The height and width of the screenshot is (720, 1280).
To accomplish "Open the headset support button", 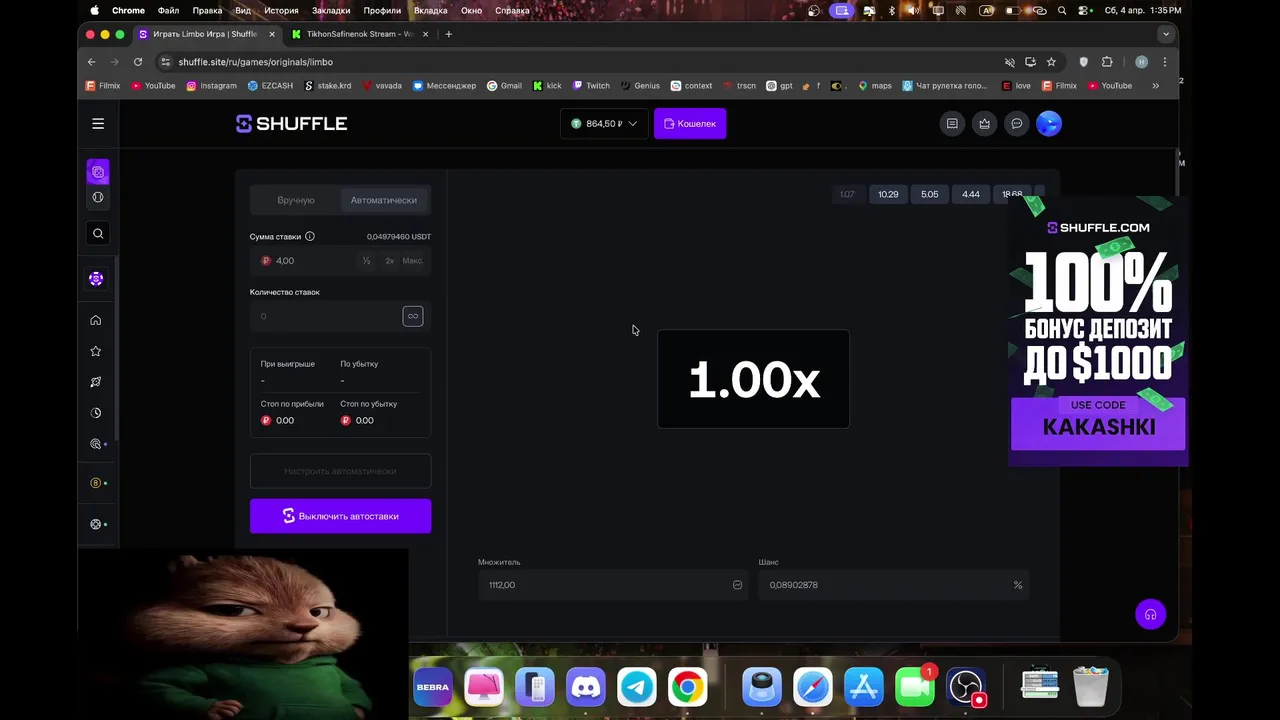I will (x=1150, y=615).
